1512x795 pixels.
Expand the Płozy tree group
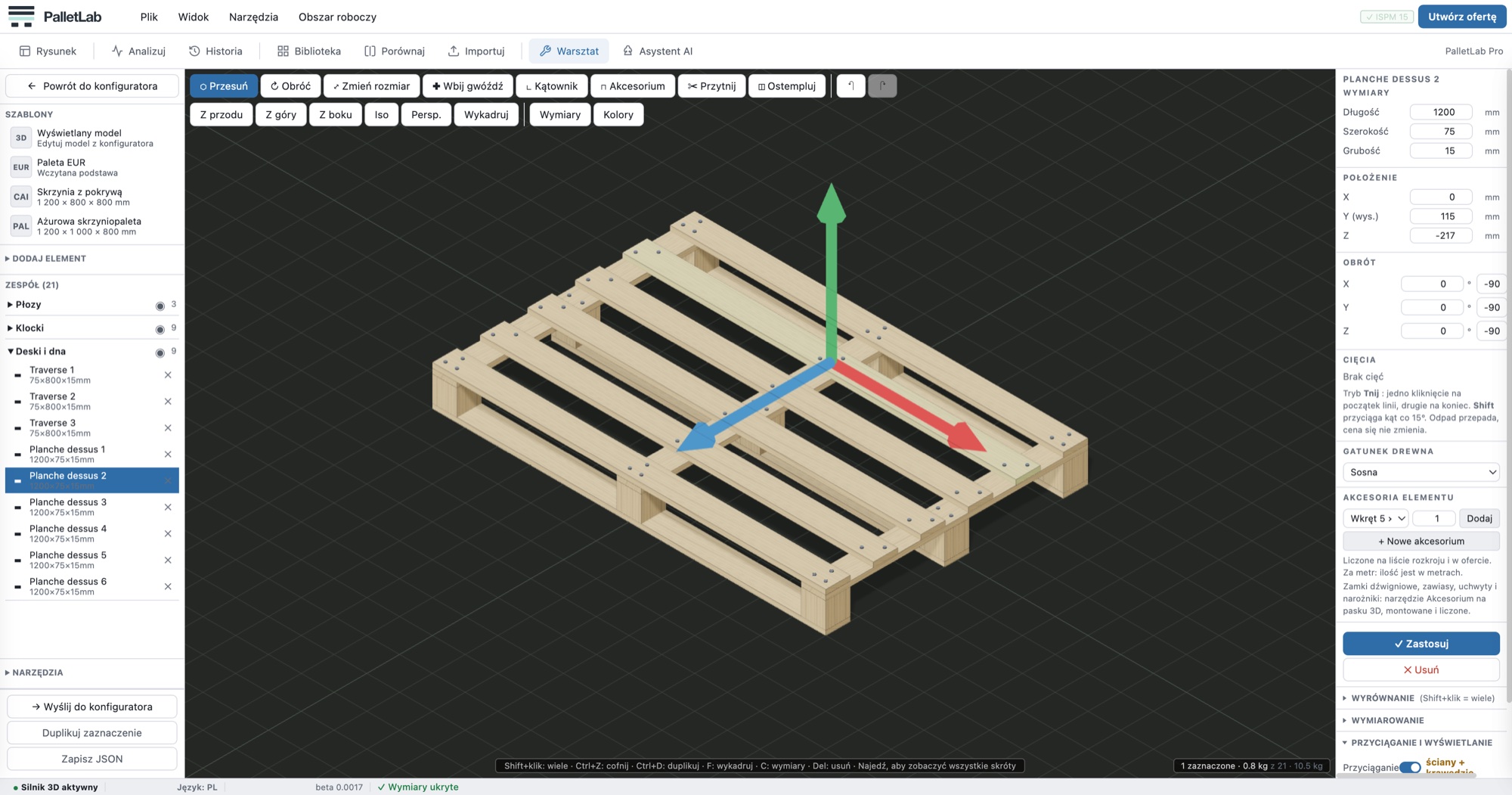click(10, 304)
